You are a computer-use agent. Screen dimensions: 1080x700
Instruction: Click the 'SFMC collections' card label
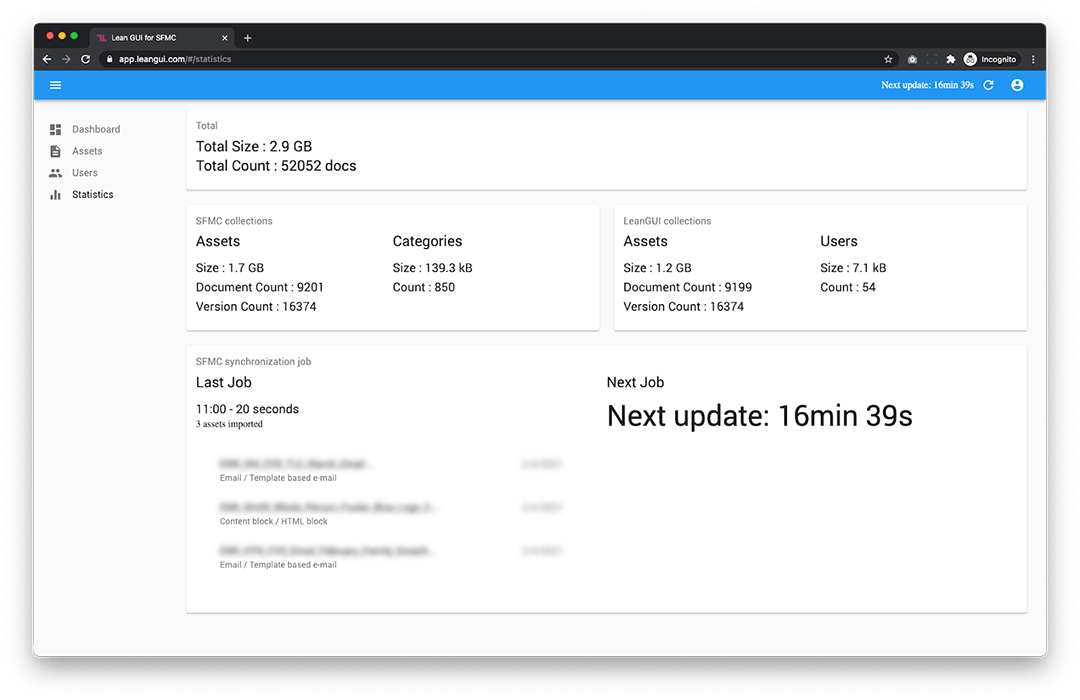(233, 221)
